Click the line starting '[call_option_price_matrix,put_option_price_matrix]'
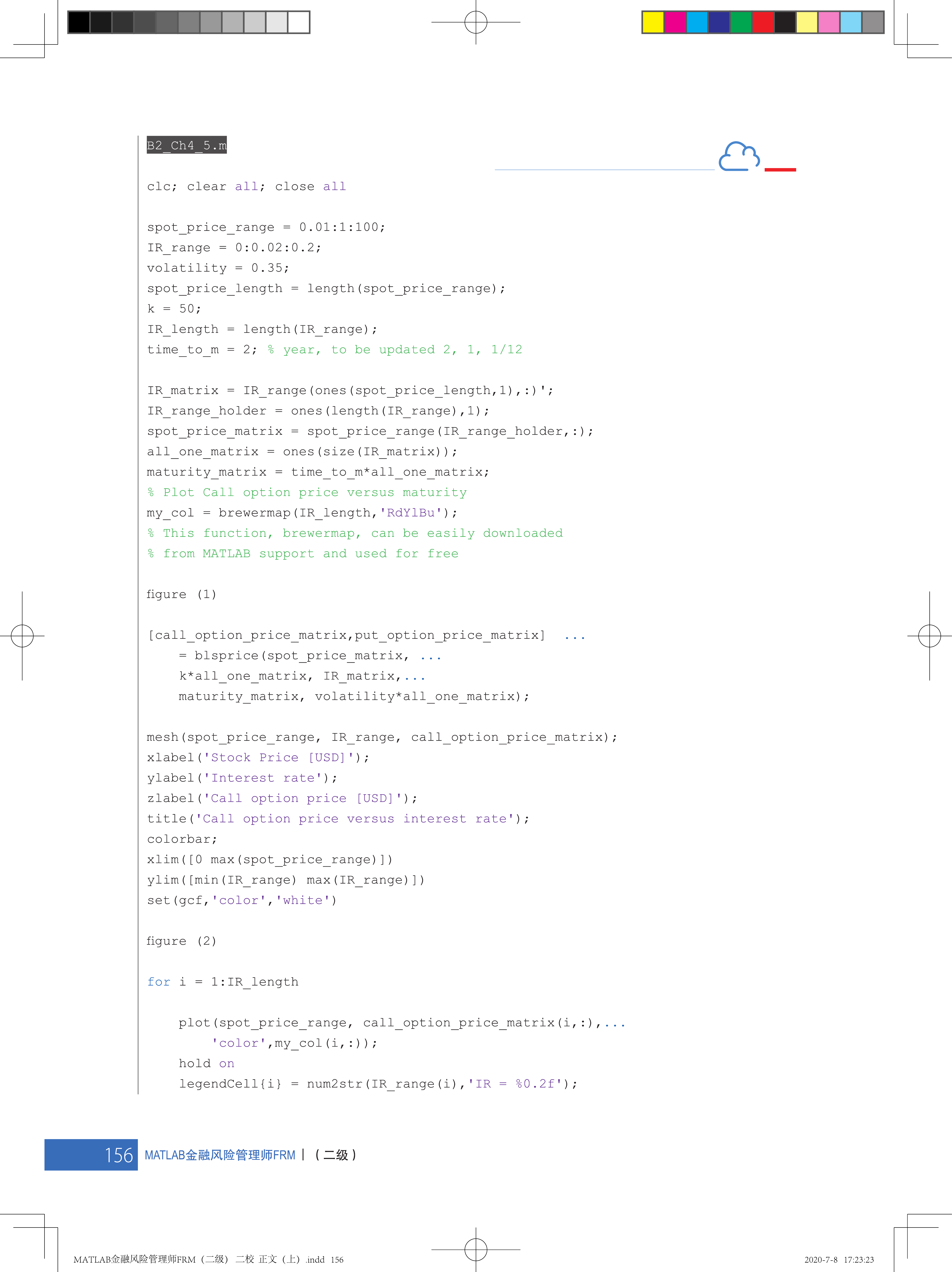This screenshot has height=1272, width=952. (x=367, y=635)
